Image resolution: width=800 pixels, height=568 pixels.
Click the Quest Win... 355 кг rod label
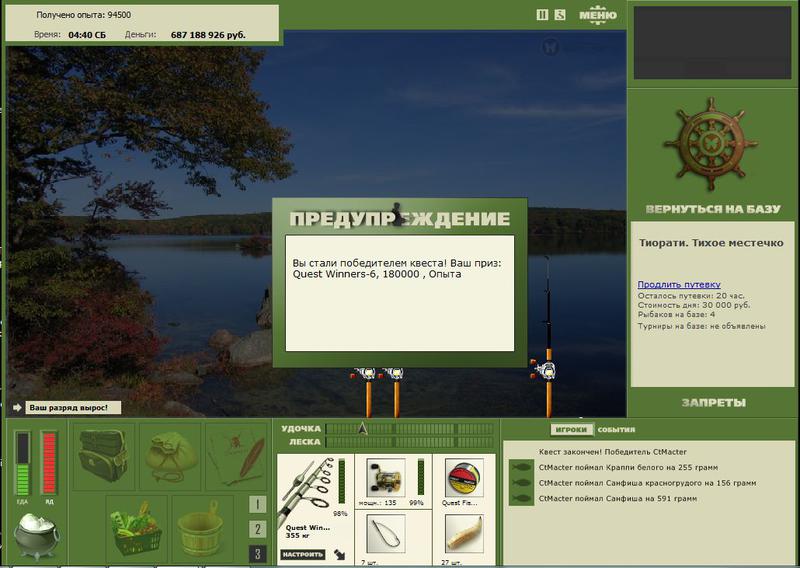coord(308,531)
